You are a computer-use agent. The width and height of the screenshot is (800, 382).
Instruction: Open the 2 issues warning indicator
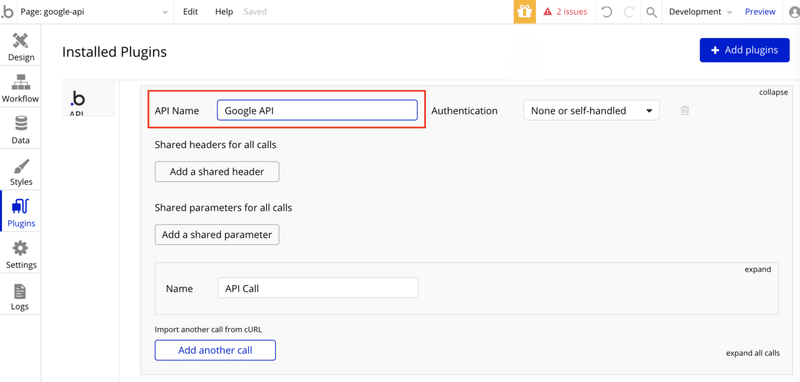click(x=565, y=12)
